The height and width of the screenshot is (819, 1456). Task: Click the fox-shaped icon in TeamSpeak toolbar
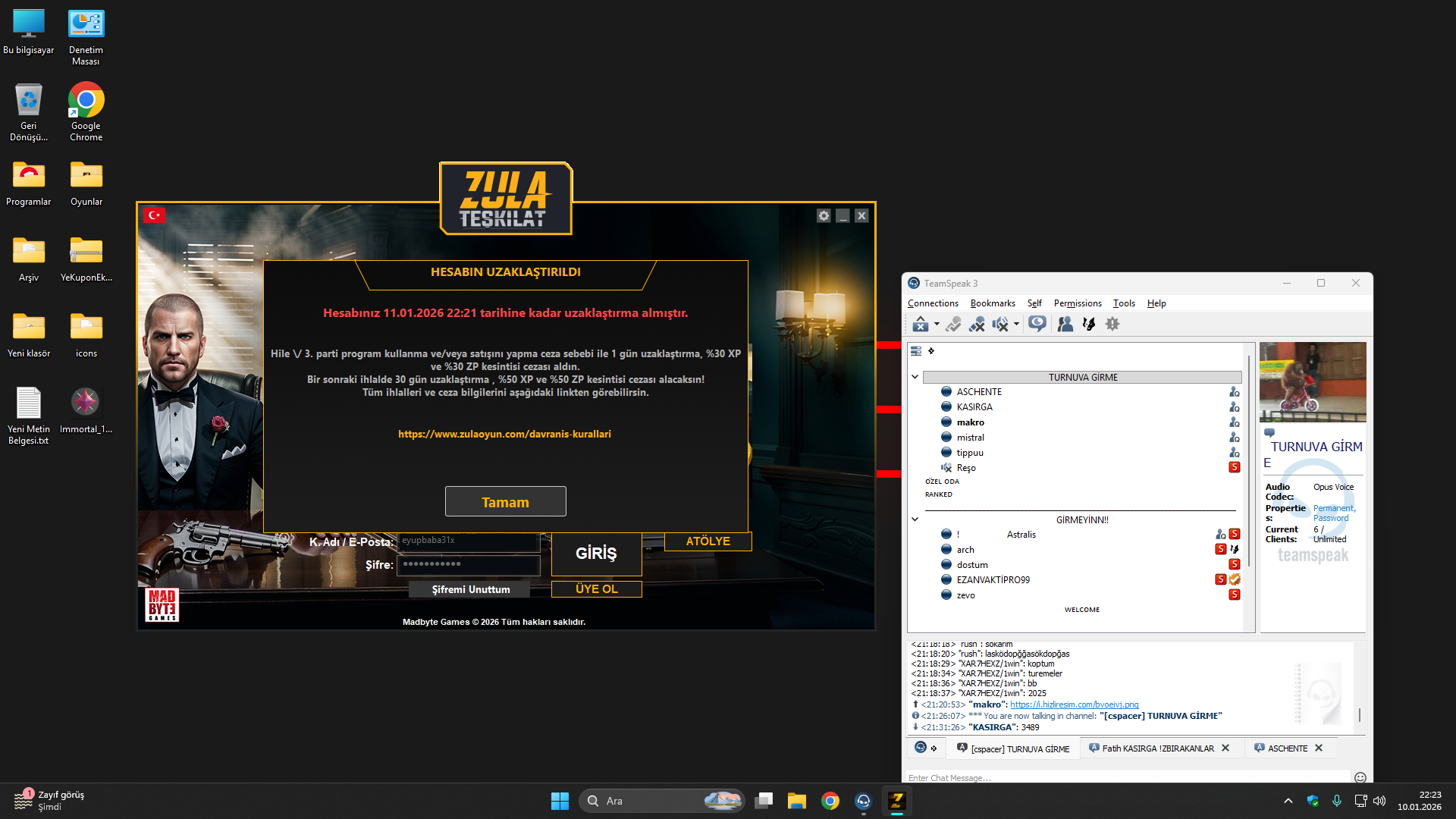1089,324
